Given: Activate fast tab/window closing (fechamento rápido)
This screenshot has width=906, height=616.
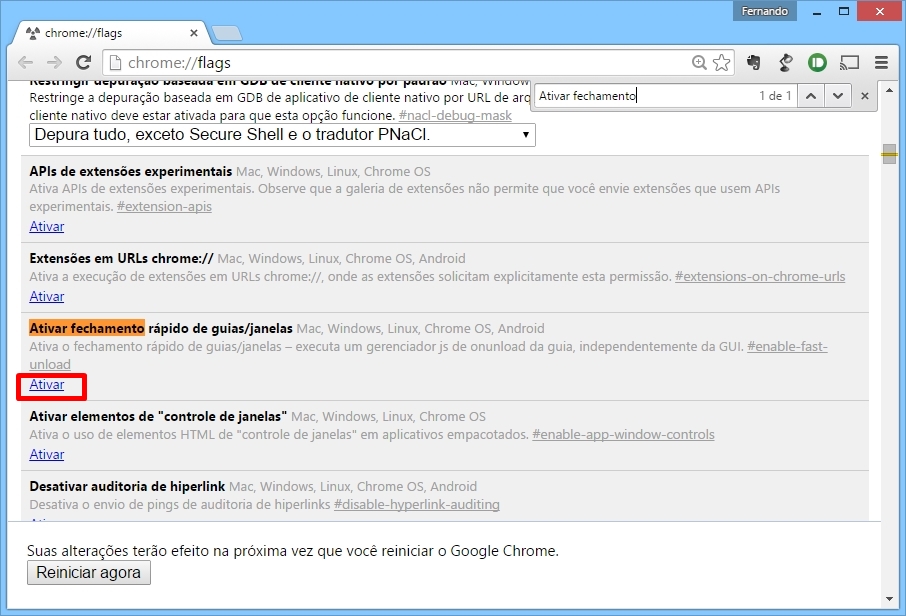Looking at the screenshot, I should 47,385.
